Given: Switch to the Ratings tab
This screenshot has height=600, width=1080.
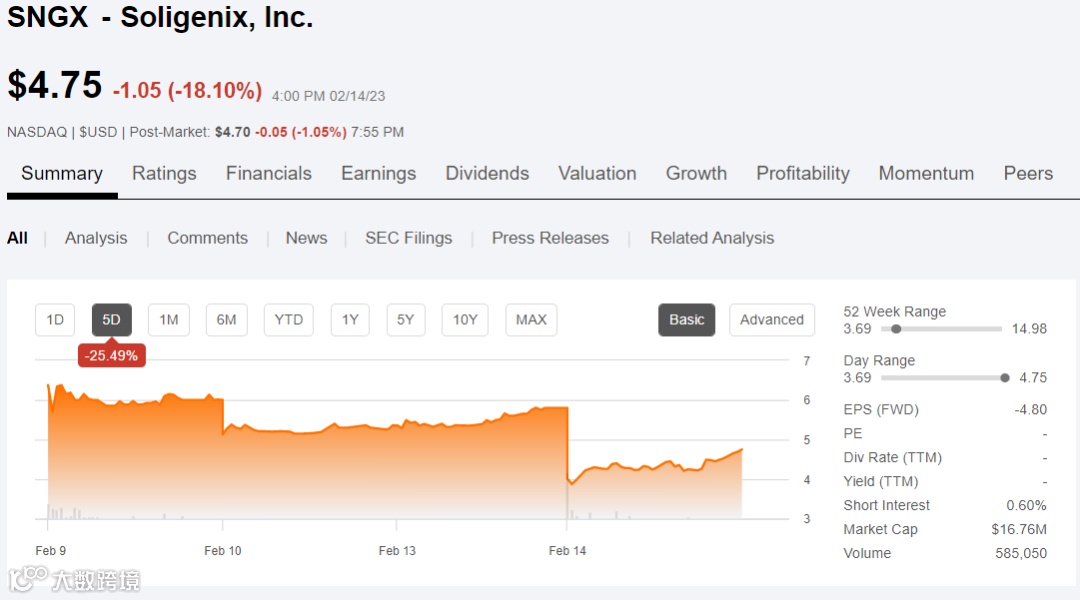Looking at the screenshot, I should tap(164, 173).
